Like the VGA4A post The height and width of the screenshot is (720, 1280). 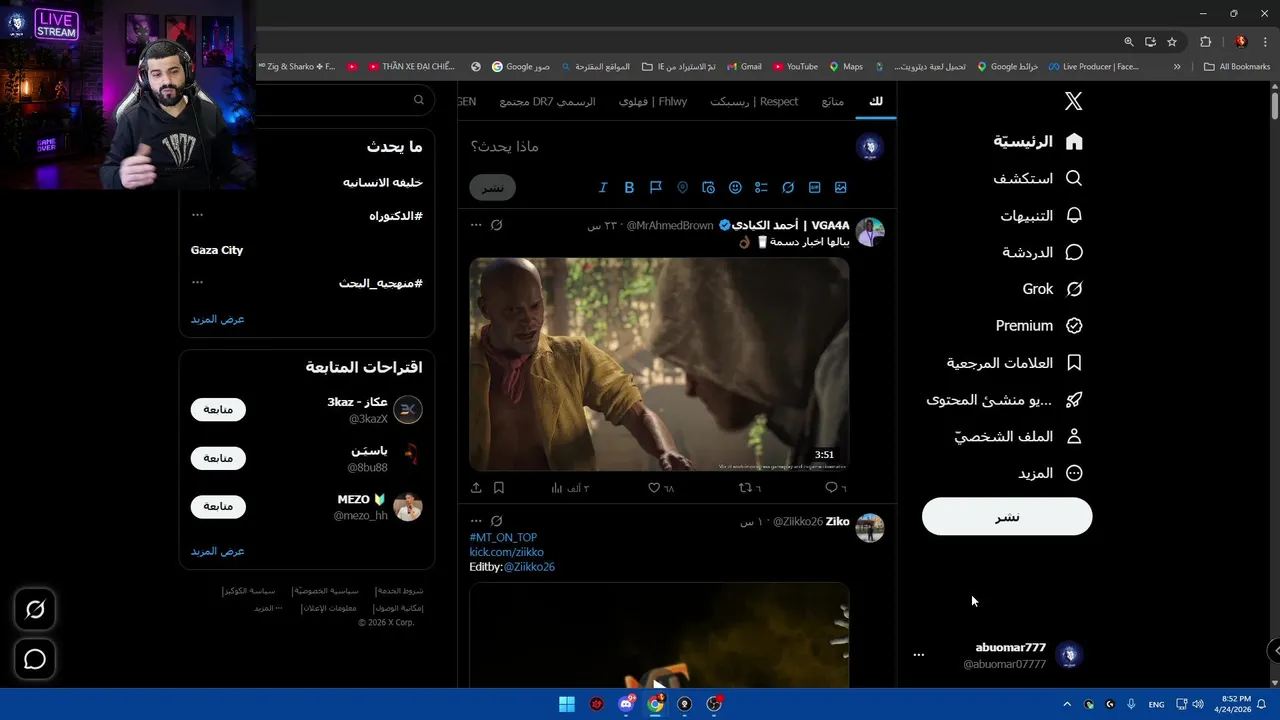tap(661, 488)
